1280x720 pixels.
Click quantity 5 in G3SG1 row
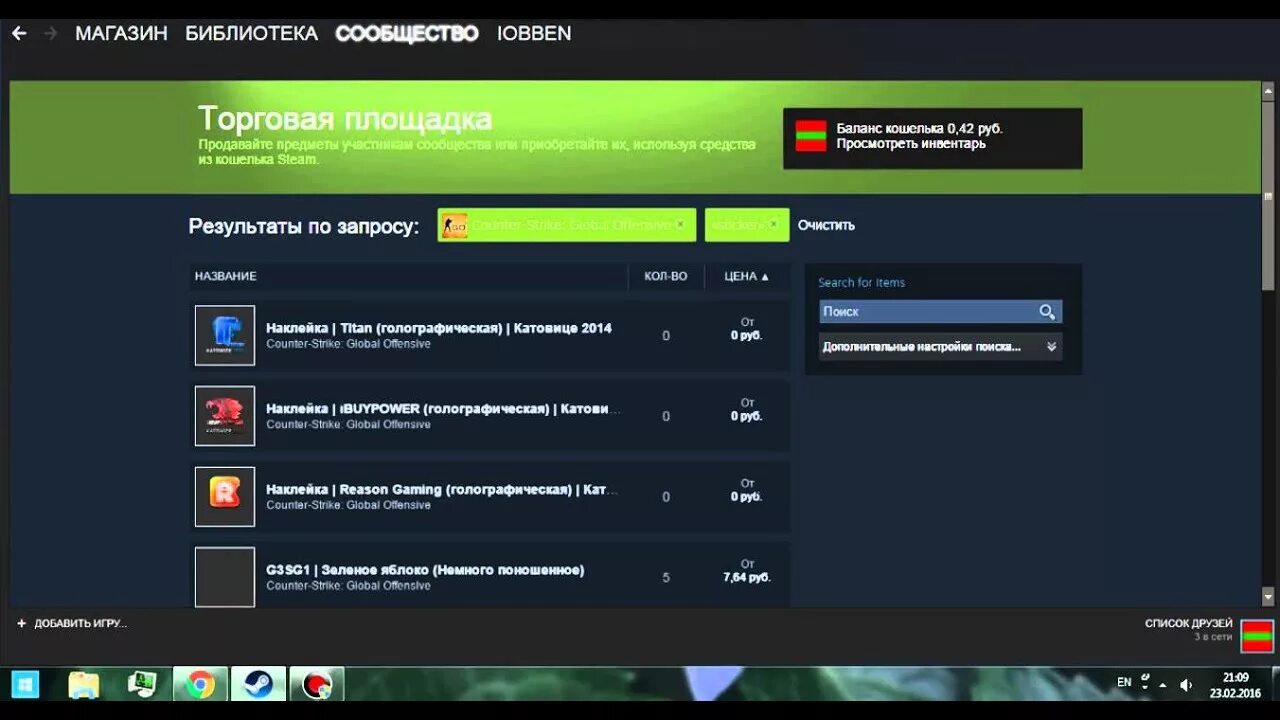(x=666, y=578)
